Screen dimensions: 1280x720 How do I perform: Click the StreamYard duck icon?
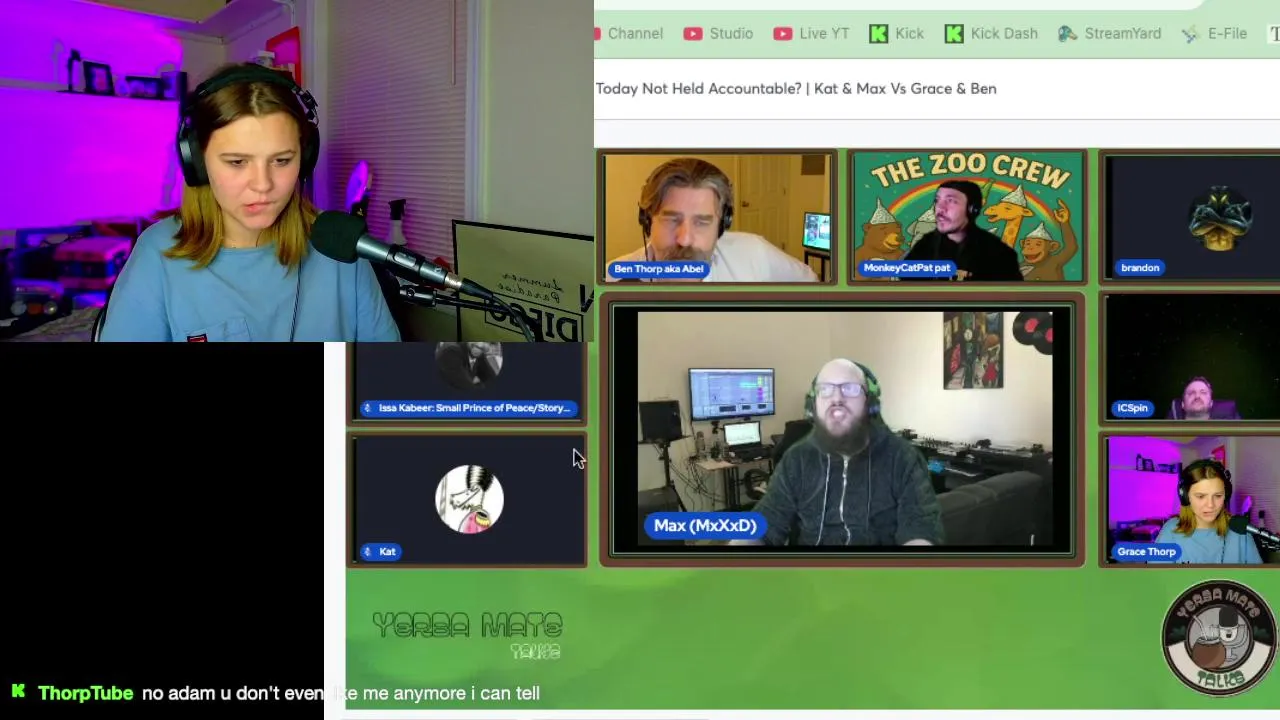pyautogui.click(x=1068, y=34)
